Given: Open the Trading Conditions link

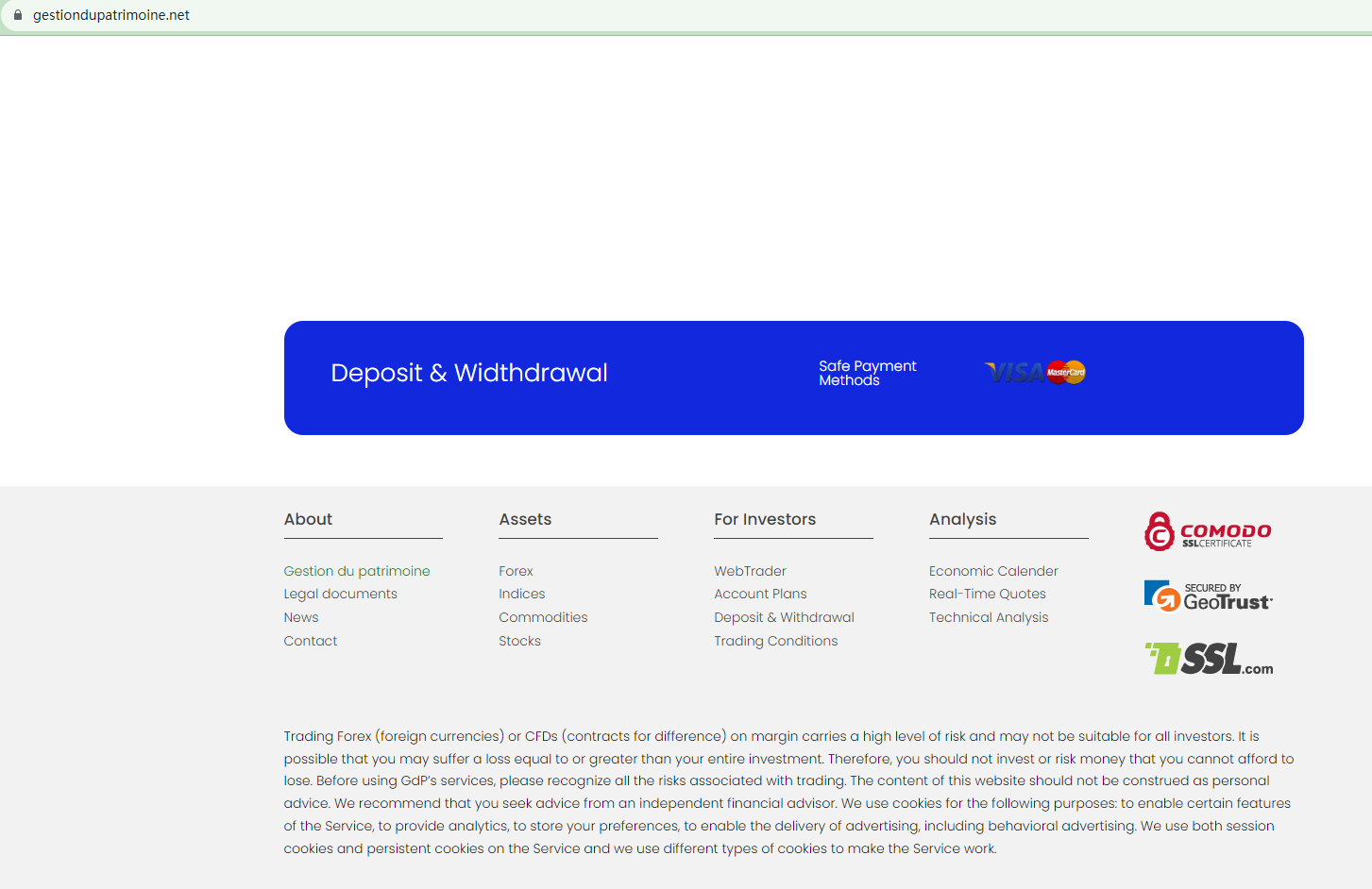Looking at the screenshot, I should [x=776, y=641].
